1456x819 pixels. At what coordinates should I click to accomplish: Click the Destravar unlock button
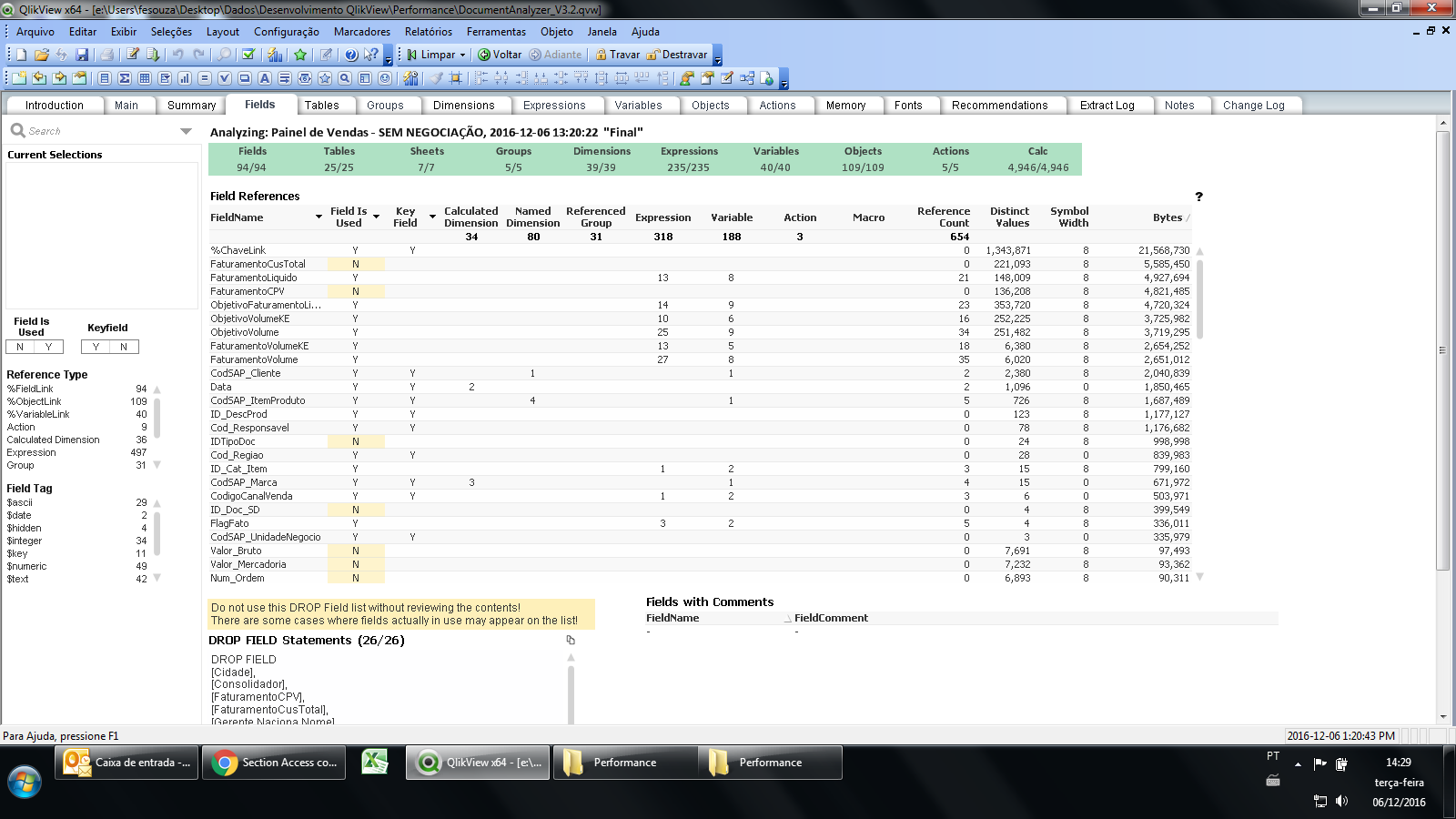(x=677, y=55)
